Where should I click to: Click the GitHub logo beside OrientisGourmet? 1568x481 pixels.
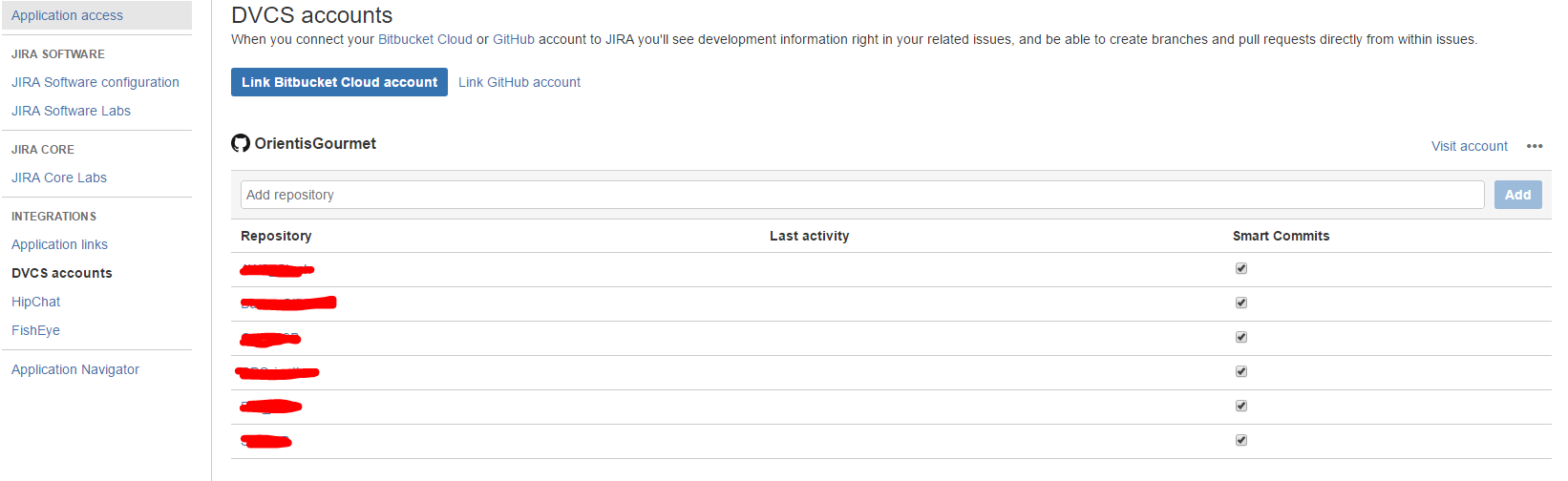click(241, 143)
